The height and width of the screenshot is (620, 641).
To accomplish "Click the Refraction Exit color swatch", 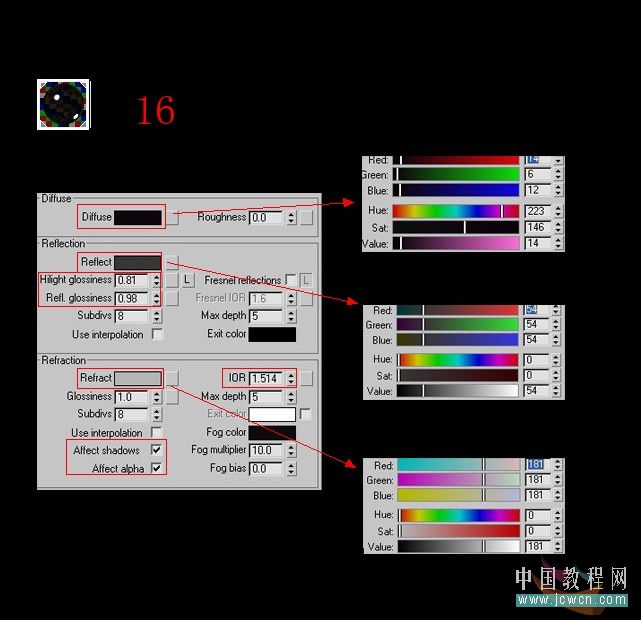I will coord(272,414).
